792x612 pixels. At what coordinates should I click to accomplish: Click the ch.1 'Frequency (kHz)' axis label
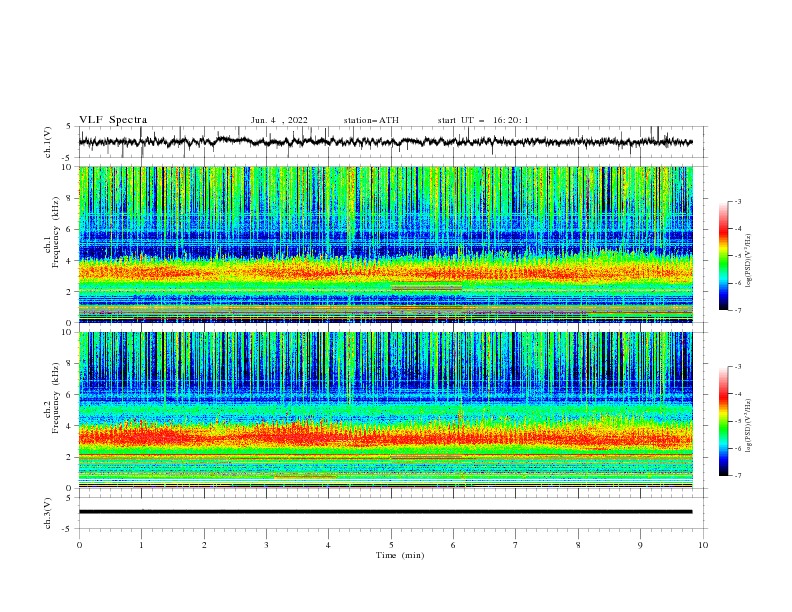[56, 232]
